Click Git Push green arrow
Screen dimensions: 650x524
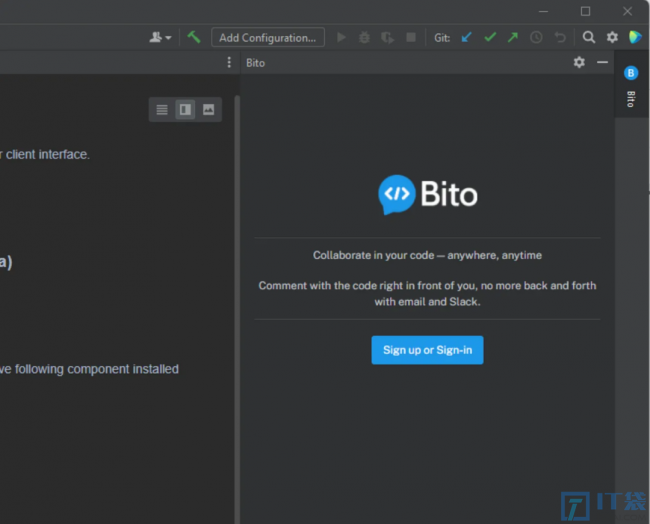(513, 37)
